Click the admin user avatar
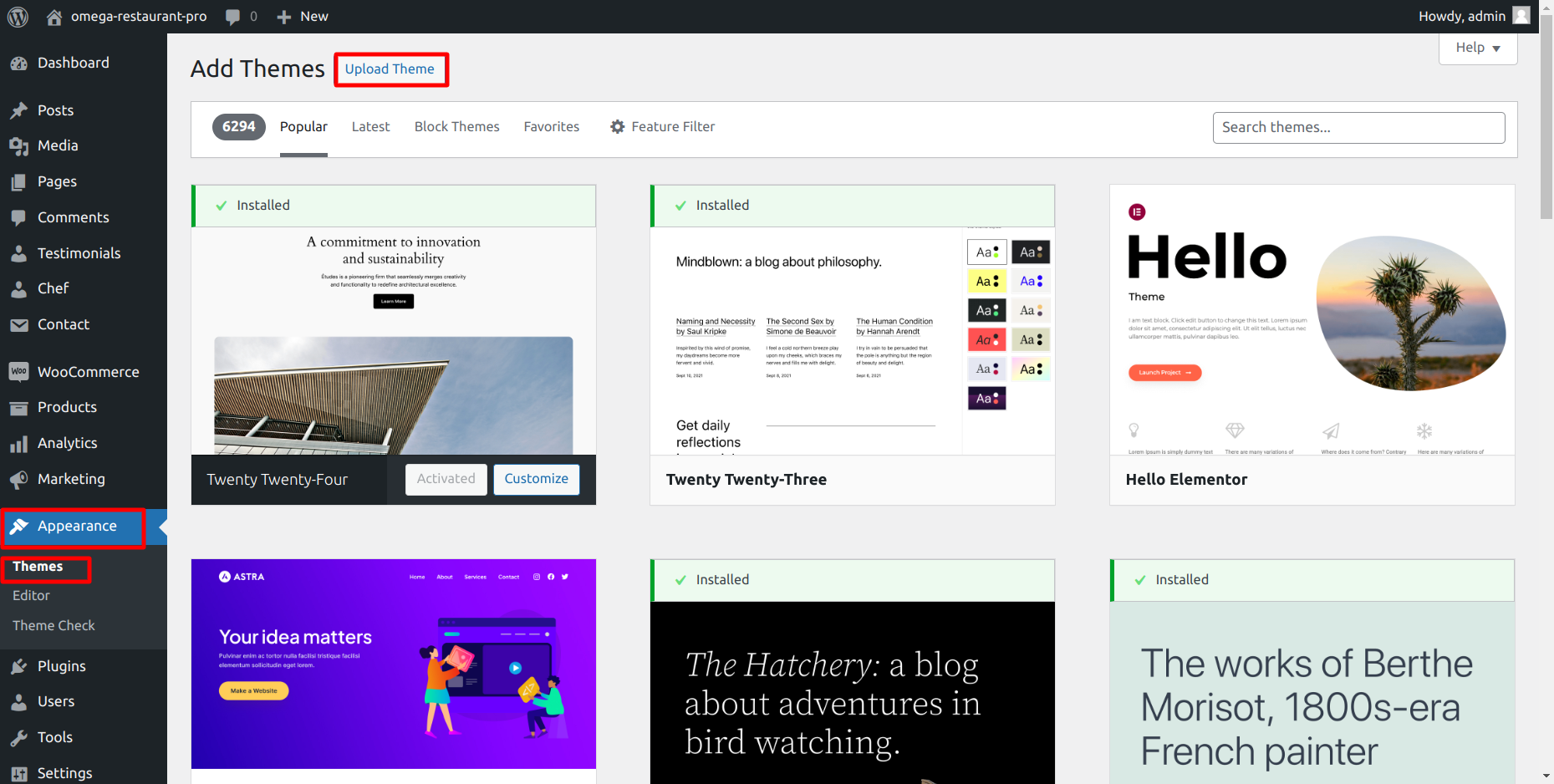This screenshot has width=1554, height=784. click(x=1521, y=16)
